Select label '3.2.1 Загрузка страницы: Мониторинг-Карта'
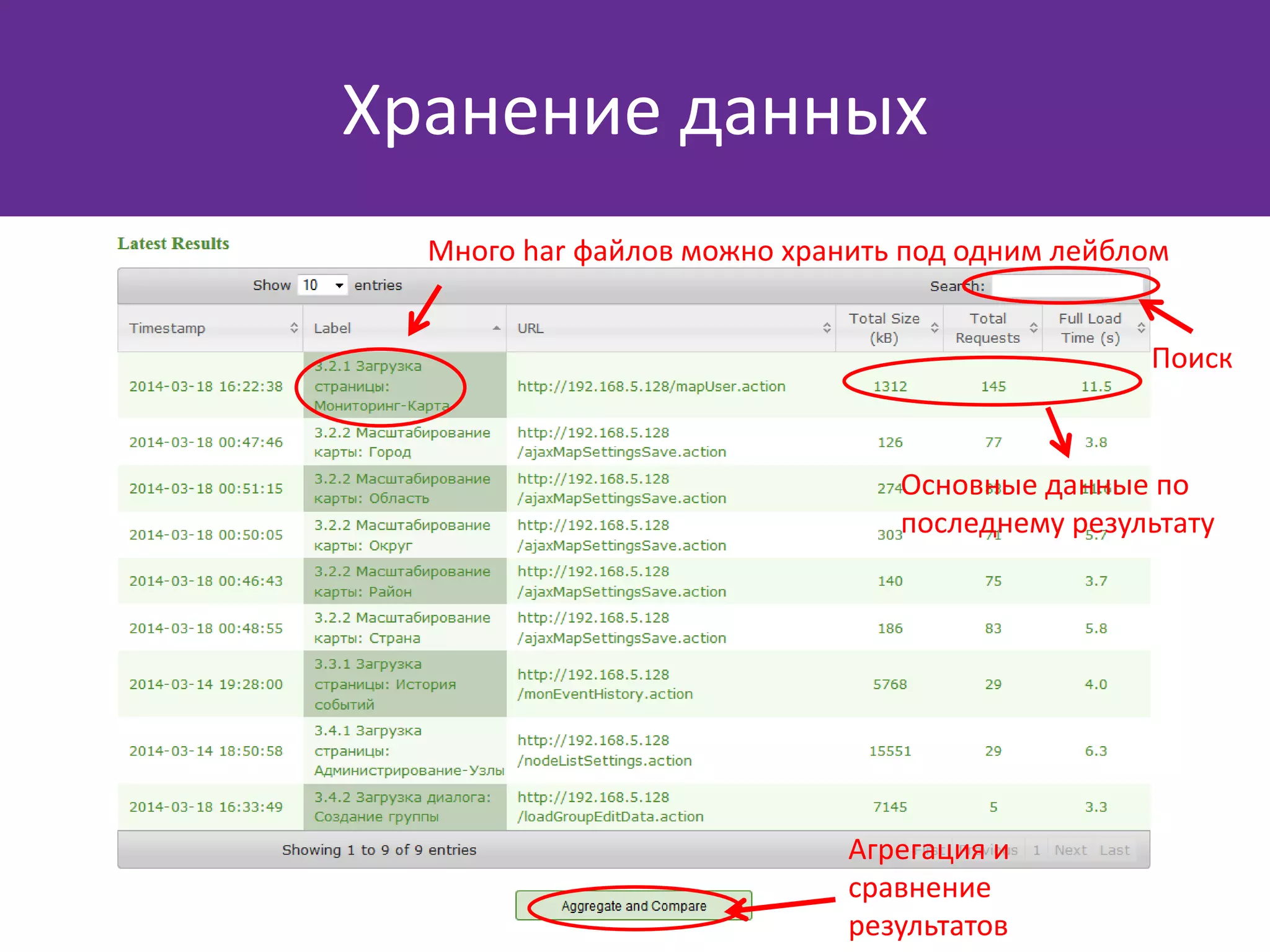 [x=382, y=386]
